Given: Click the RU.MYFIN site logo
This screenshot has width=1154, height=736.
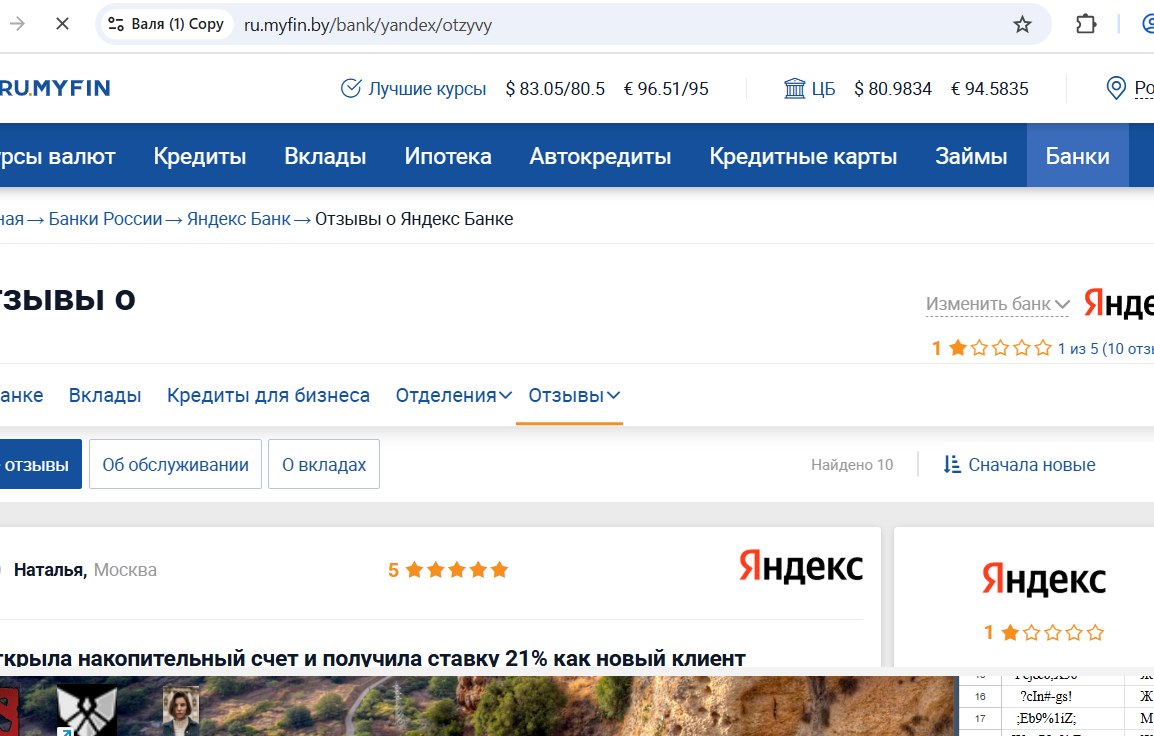Looking at the screenshot, I should [55, 88].
